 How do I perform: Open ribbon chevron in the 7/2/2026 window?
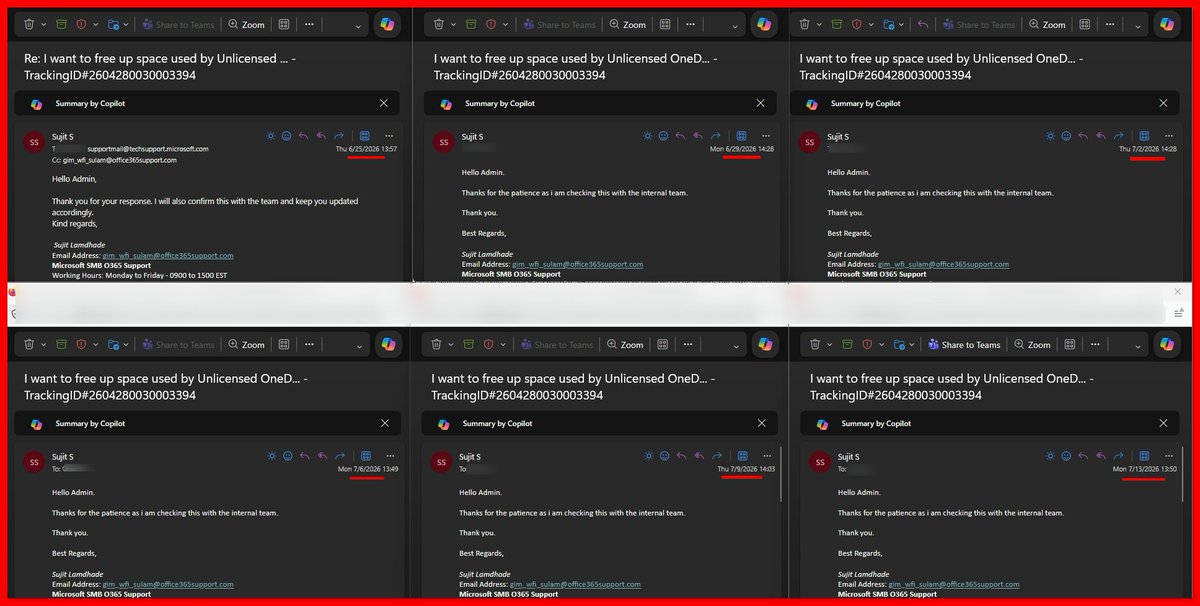point(1140,27)
